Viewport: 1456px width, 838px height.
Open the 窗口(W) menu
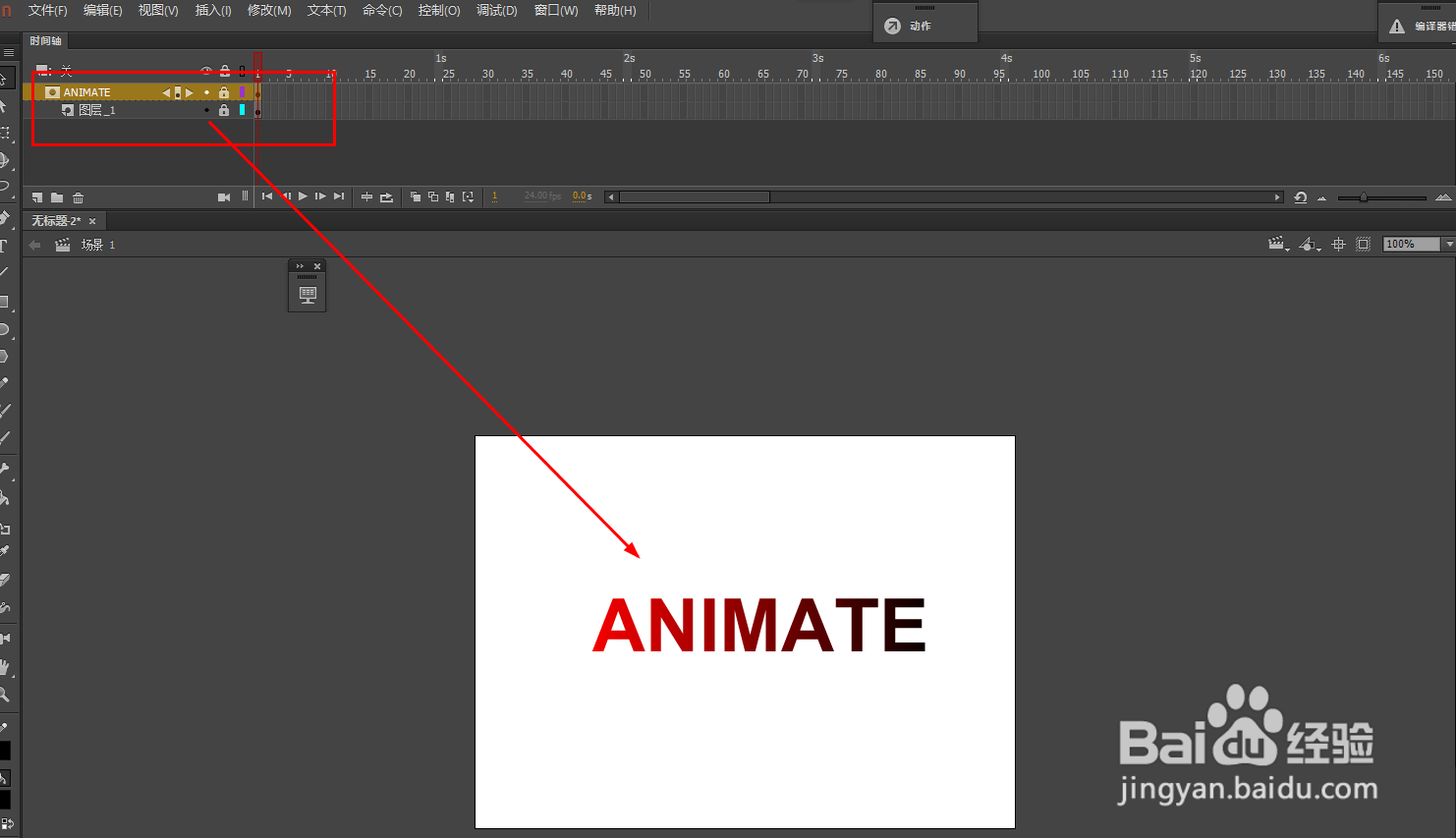pos(556,11)
